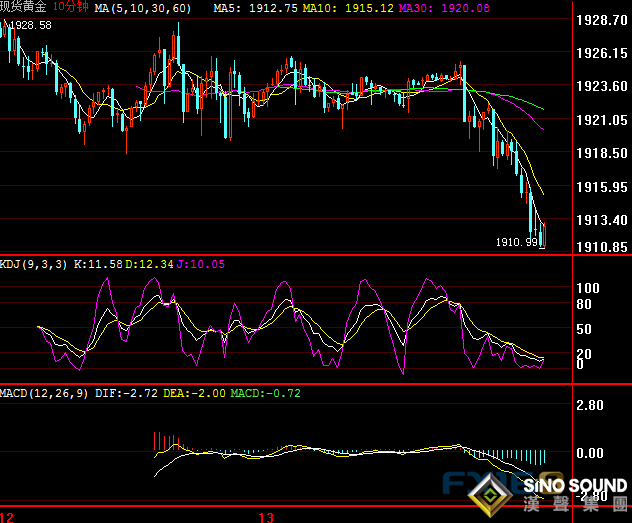Select the 10分钟 timeframe label
632x523 pixels.
click(x=70, y=7)
